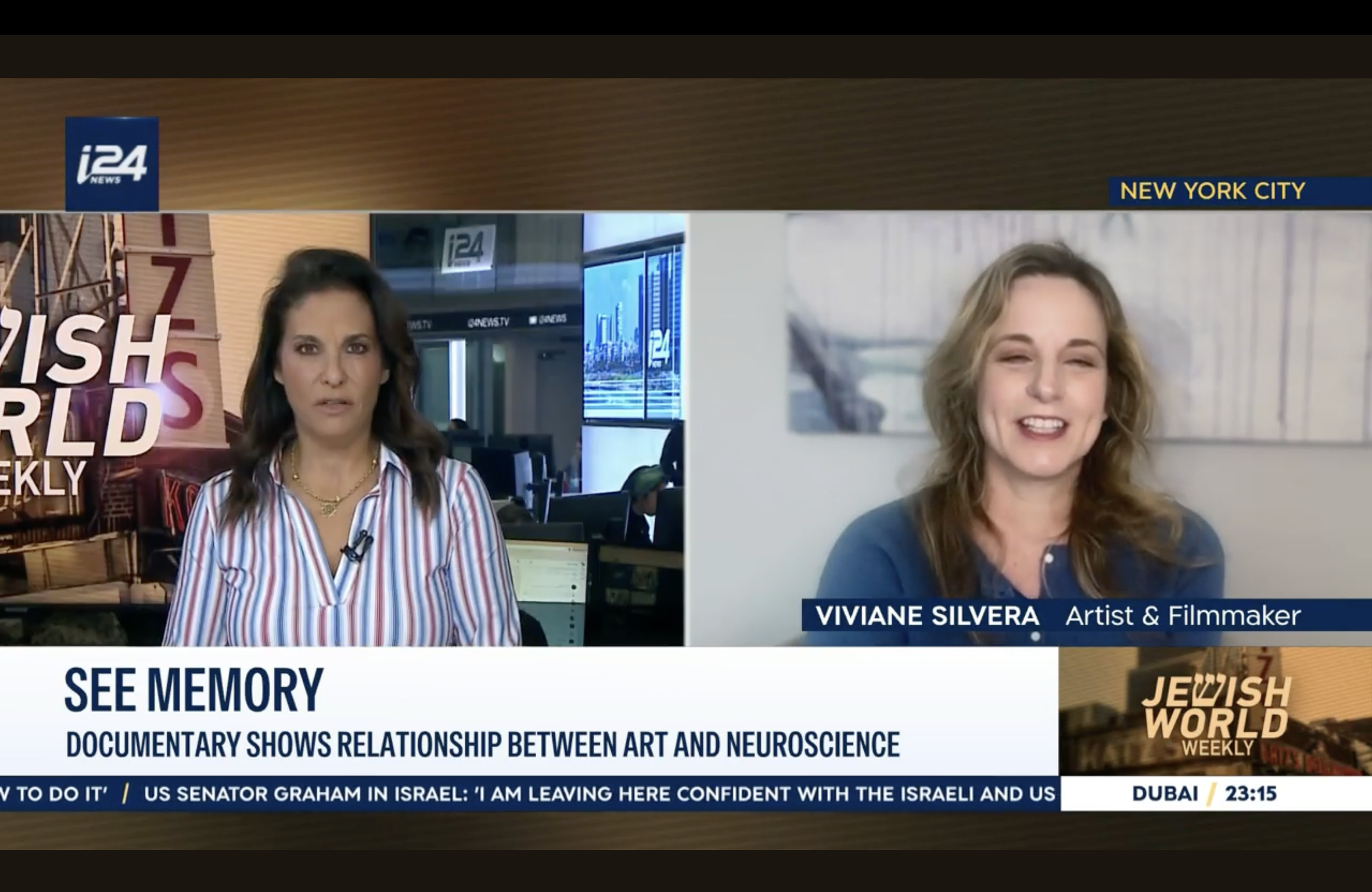Click the i24 sign hanging in studio background
The width and height of the screenshot is (1372, 892).
click(468, 248)
